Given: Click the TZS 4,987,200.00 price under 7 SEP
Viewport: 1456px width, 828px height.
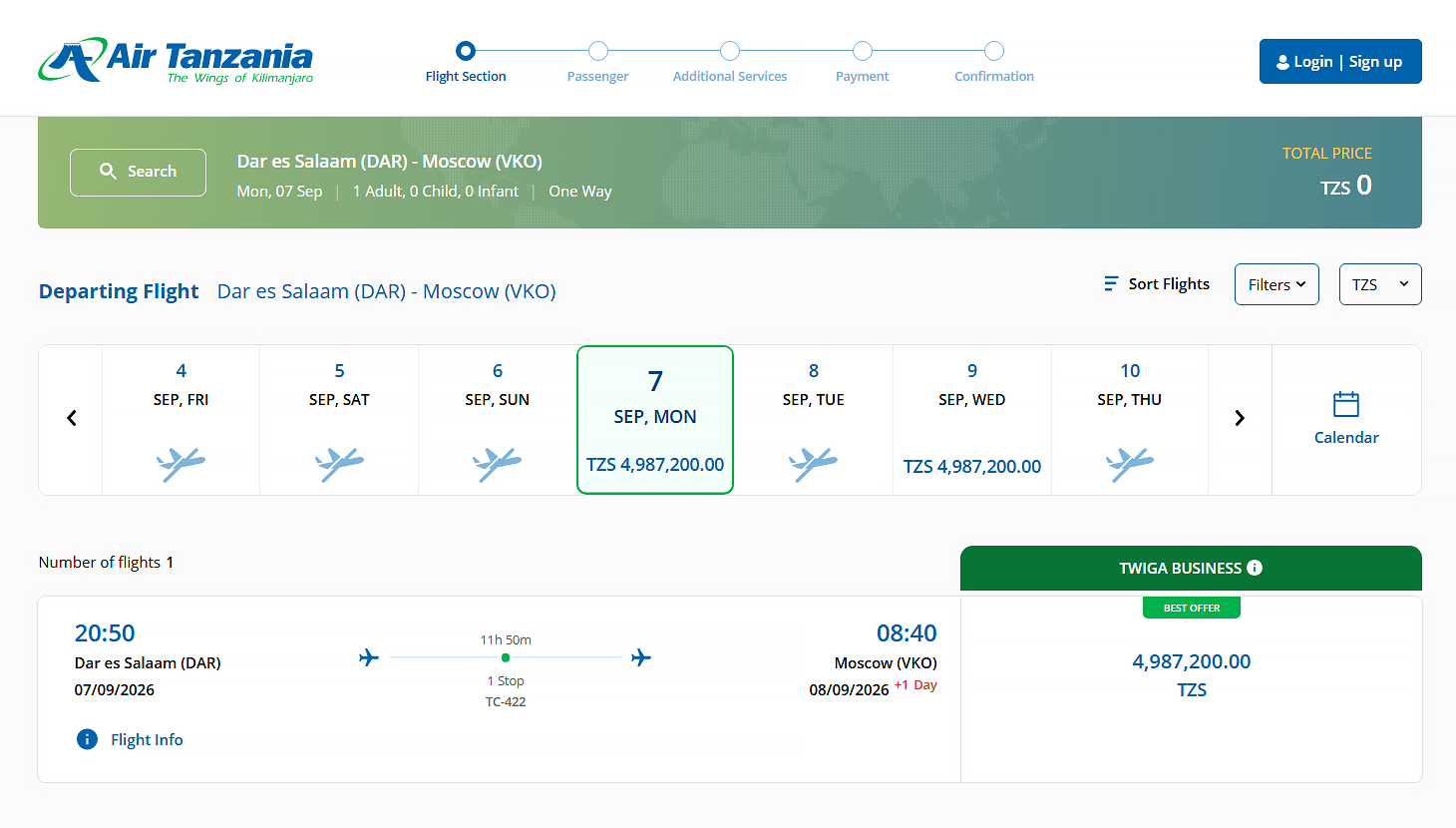Looking at the screenshot, I should pos(655,464).
